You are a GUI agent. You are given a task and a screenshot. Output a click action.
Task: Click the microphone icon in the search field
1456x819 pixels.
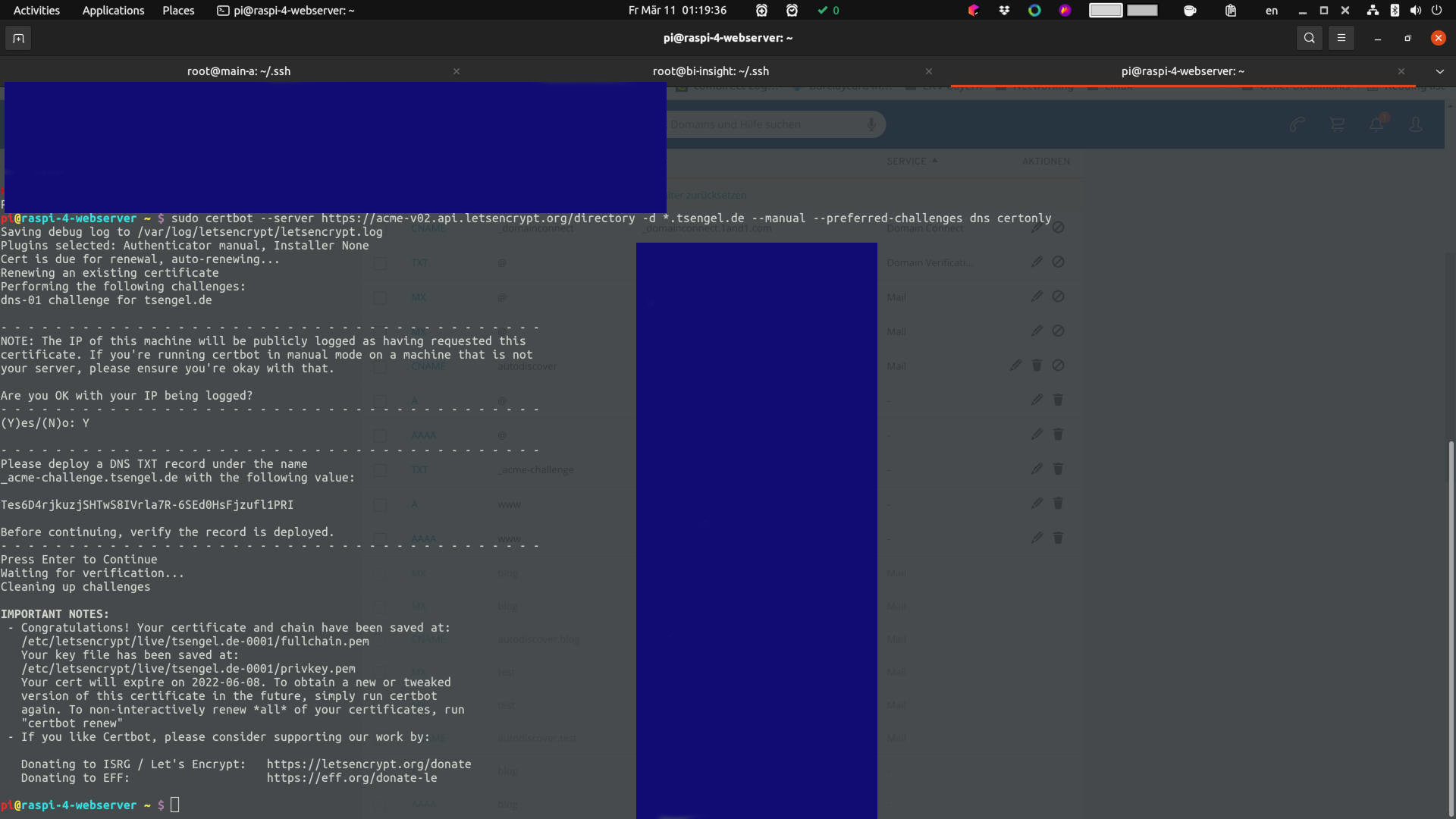click(x=871, y=124)
